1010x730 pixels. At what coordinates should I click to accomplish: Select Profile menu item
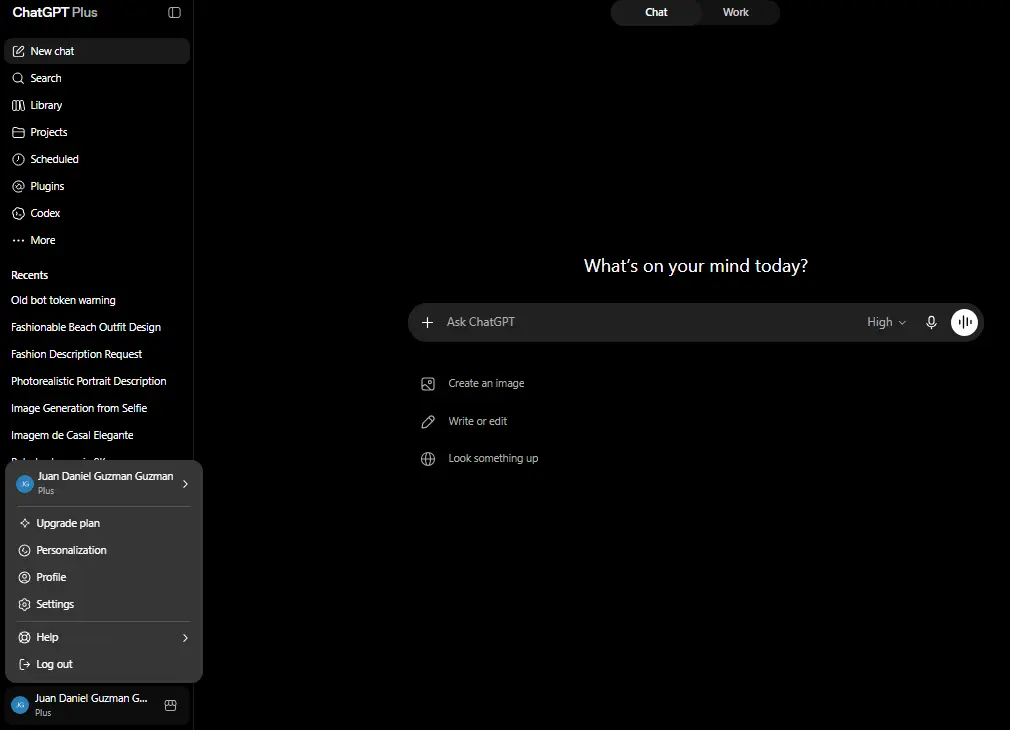click(104, 577)
